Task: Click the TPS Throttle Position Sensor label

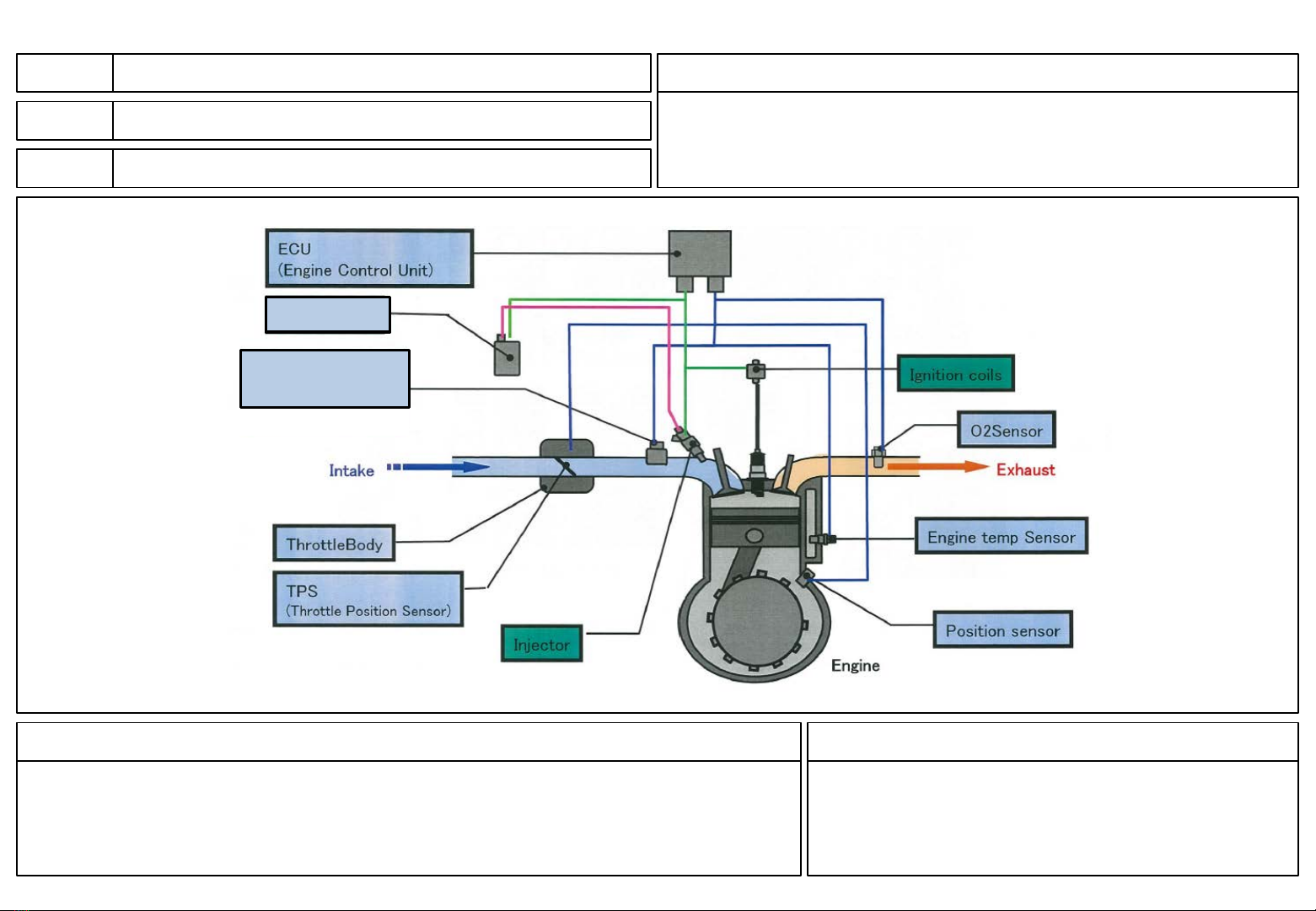Action: tap(368, 599)
